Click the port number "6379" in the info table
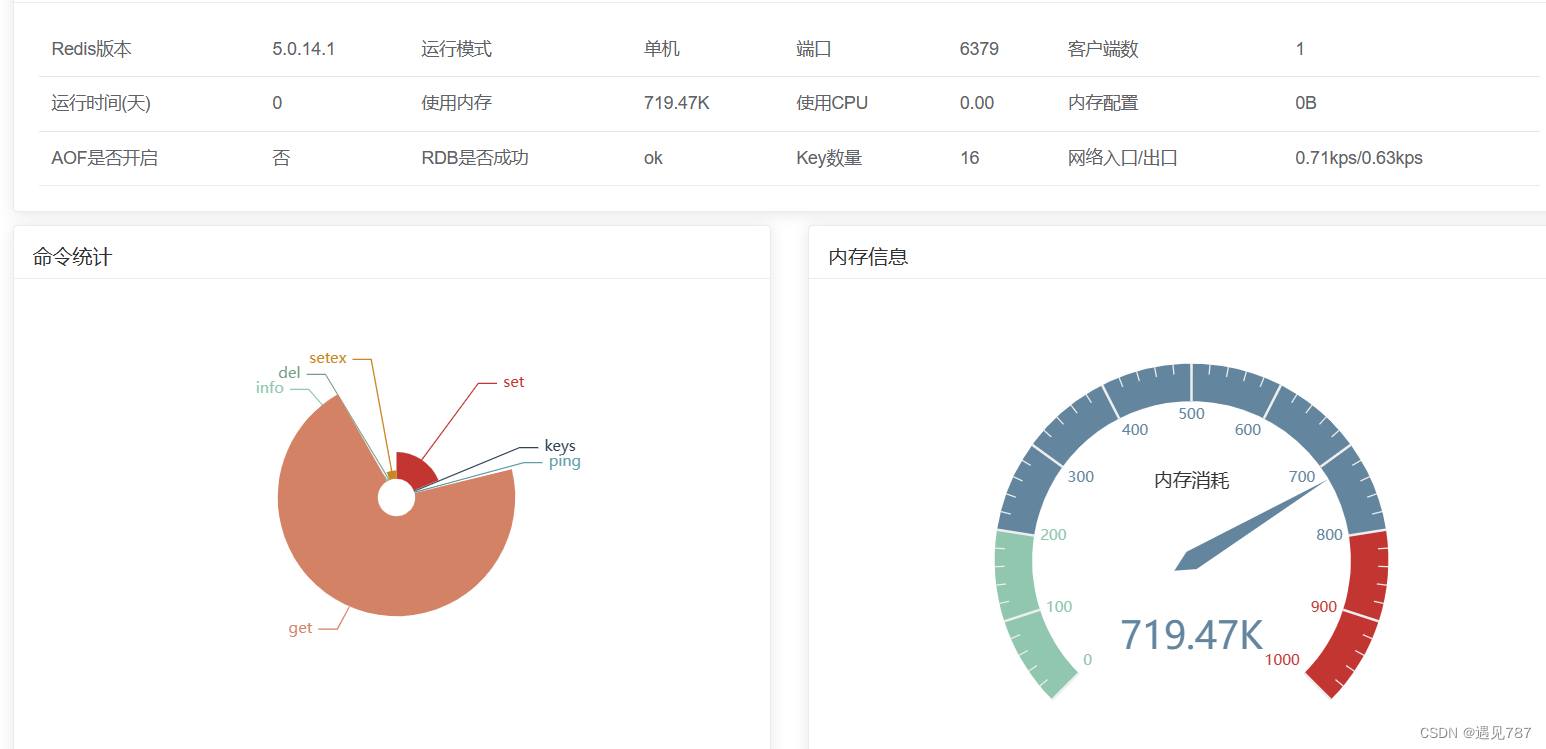This screenshot has width=1546, height=749. pyautogui.click(x=978, y=48)
